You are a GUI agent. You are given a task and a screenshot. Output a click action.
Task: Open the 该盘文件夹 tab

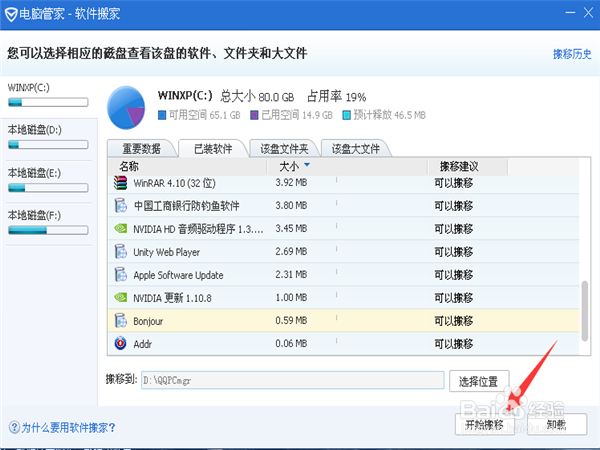tap(284, 148)
